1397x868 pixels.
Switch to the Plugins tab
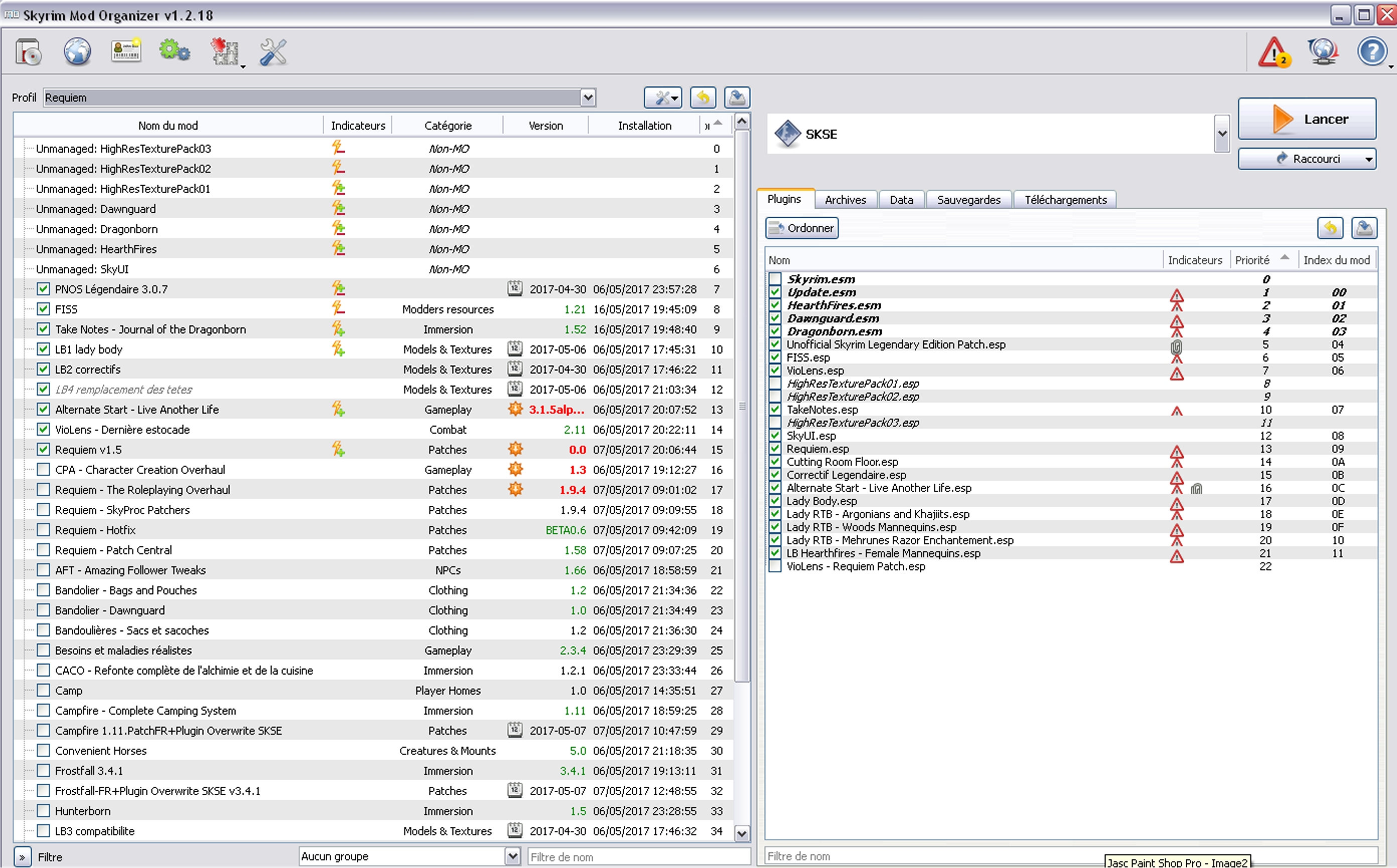pyautogui.click(x=784, y=199)
